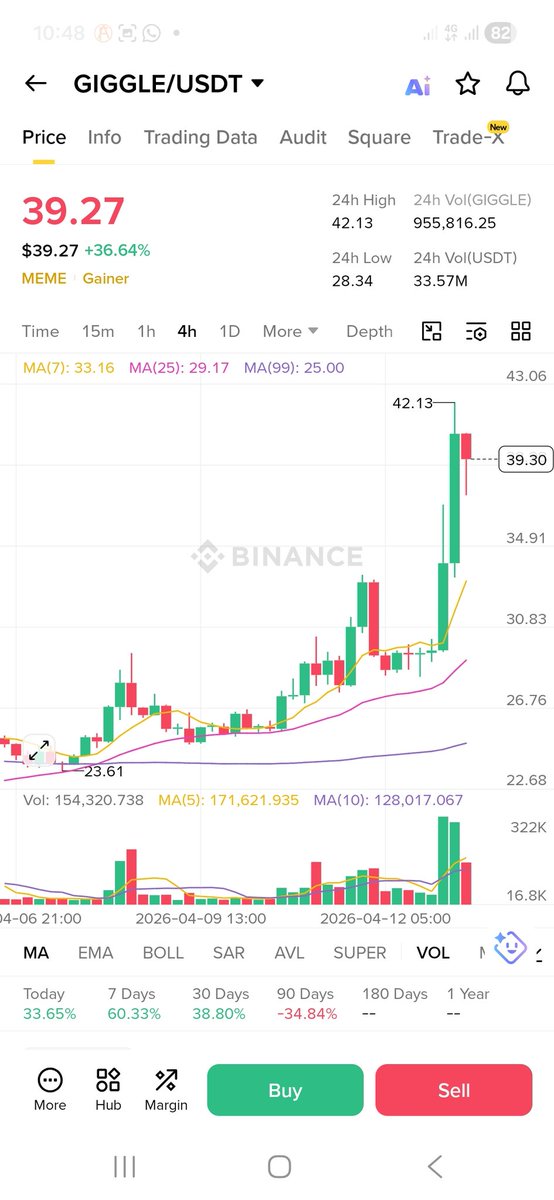
Task: Tap the chart fullscreen expand icon
Action: click(x=39, y=750)
